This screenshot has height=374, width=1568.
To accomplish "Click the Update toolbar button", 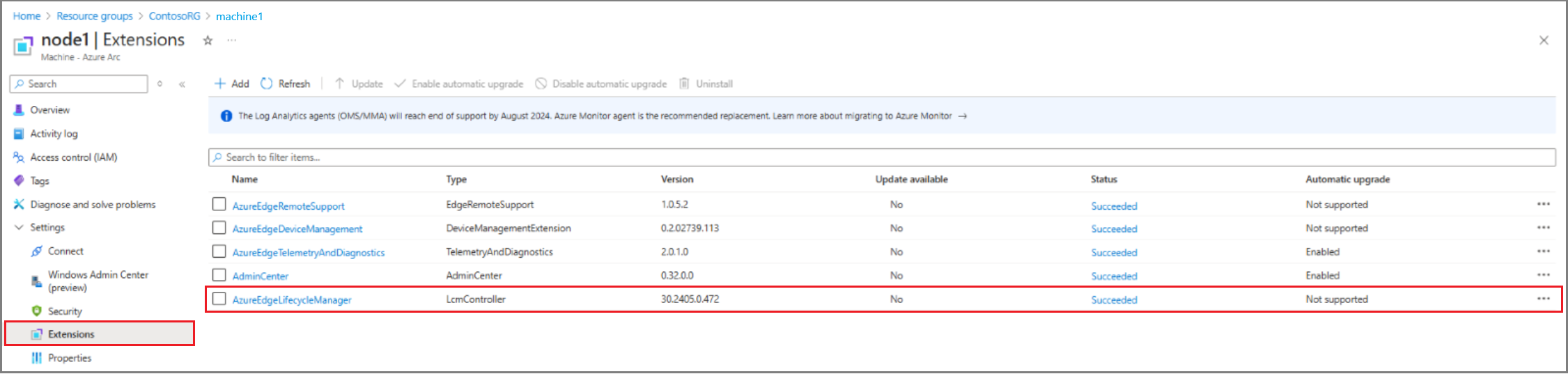I will pyautogui.click(x=359, y=84).
